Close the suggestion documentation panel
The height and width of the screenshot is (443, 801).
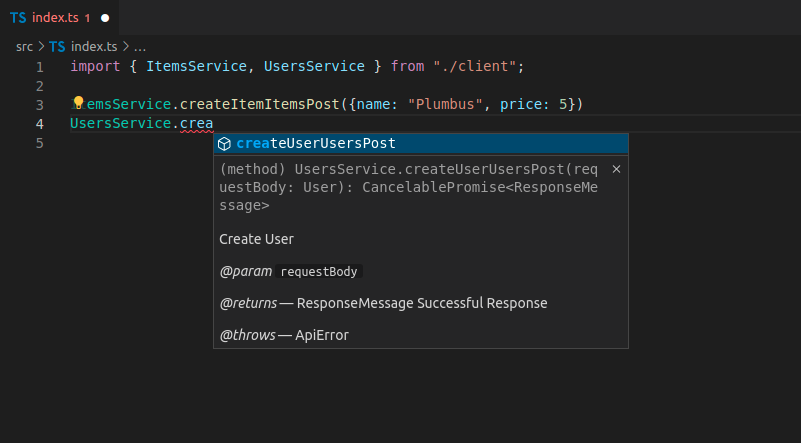click(616, 169)
